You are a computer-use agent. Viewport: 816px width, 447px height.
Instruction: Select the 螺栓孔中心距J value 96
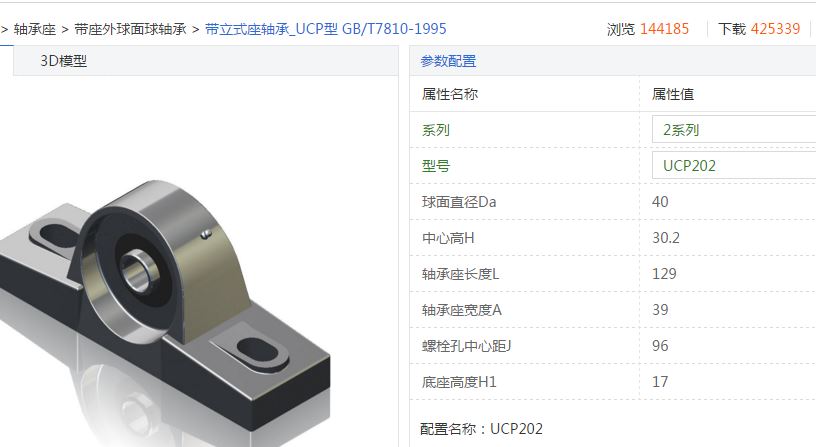pos(660,346)
